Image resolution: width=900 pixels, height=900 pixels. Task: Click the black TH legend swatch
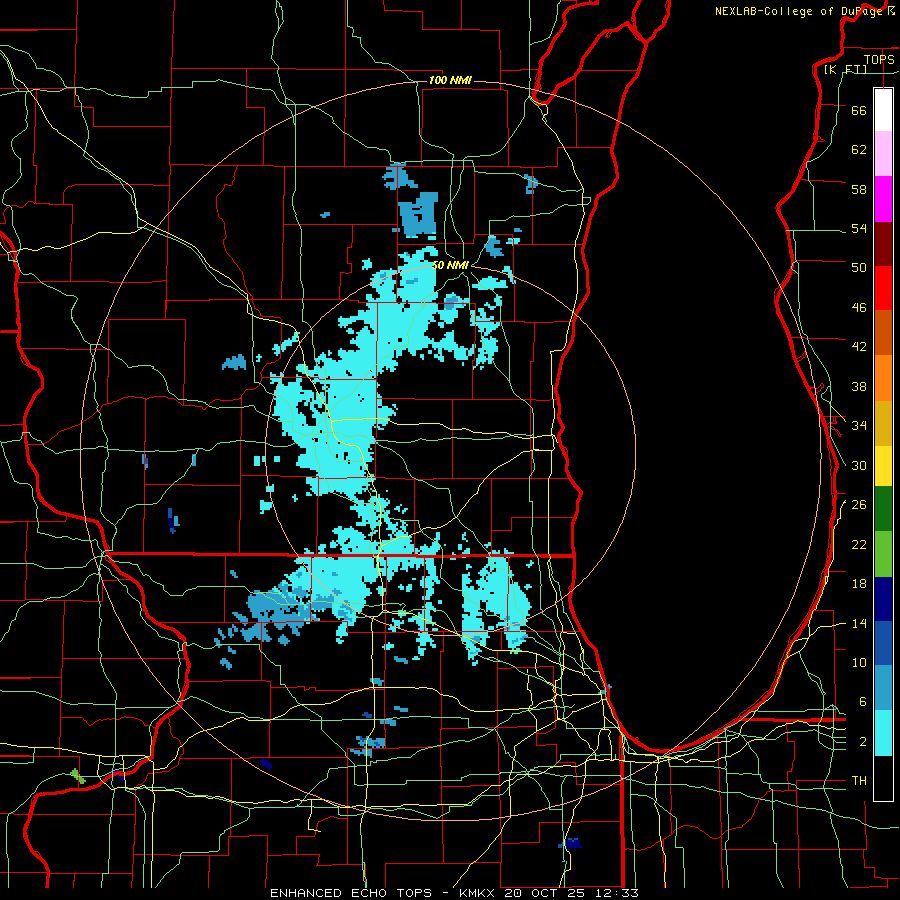tap(883, 778)
